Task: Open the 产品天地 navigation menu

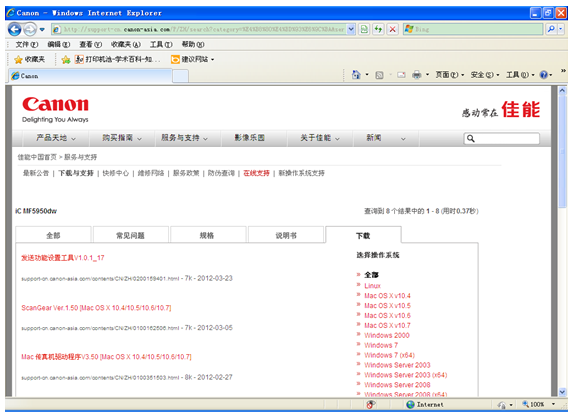Action: pos(55,138)
